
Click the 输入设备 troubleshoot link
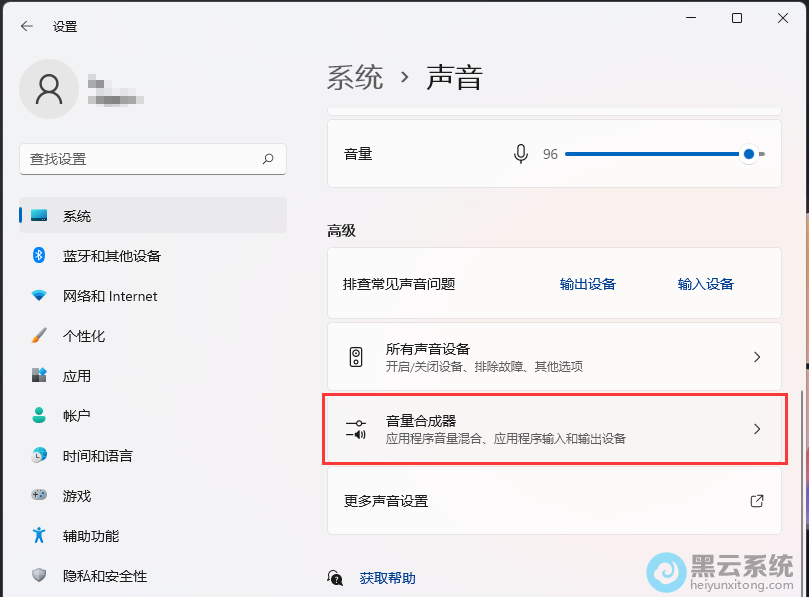(x=705, y=284)
